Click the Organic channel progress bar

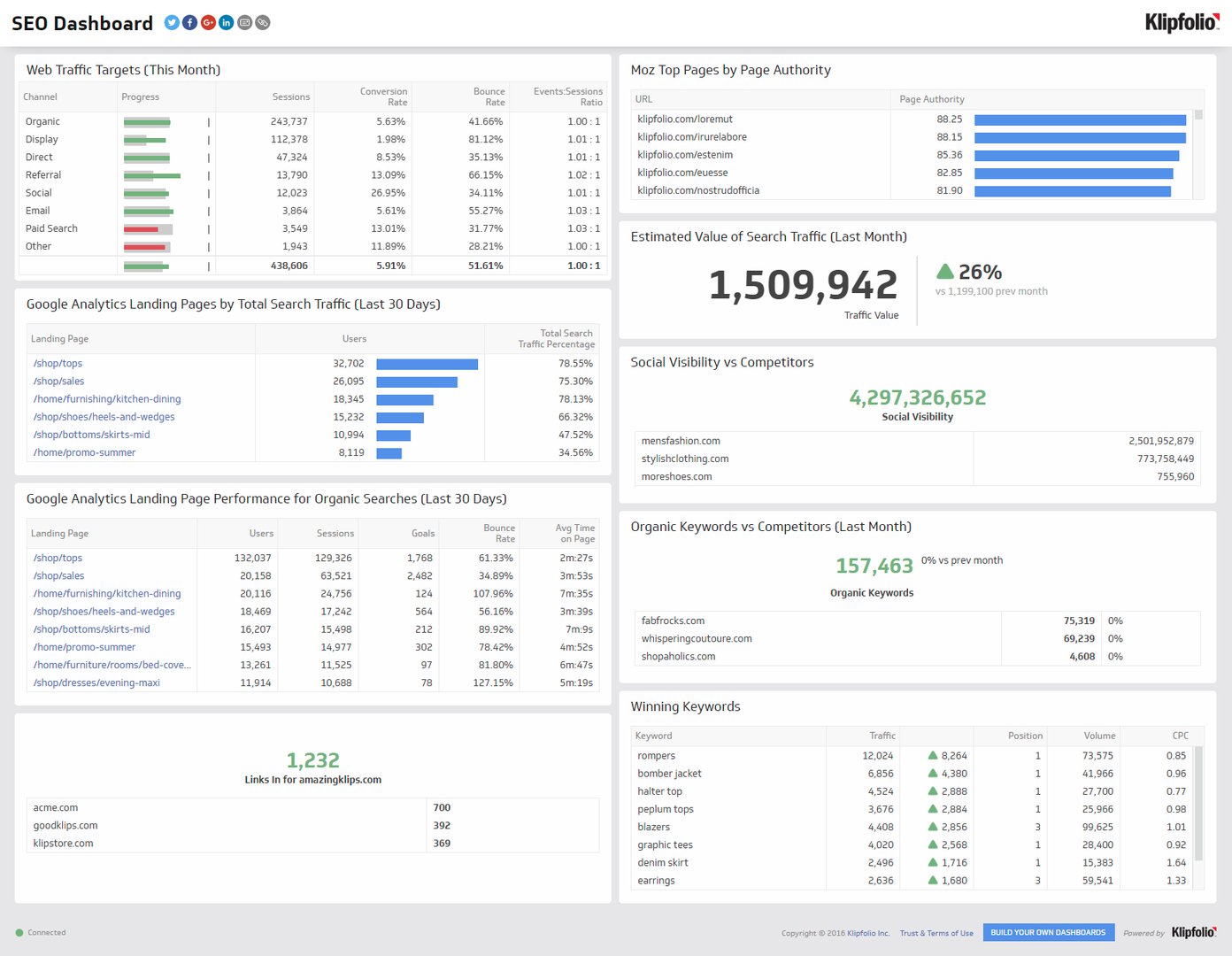pyautogui.click(x=147, y=122)
